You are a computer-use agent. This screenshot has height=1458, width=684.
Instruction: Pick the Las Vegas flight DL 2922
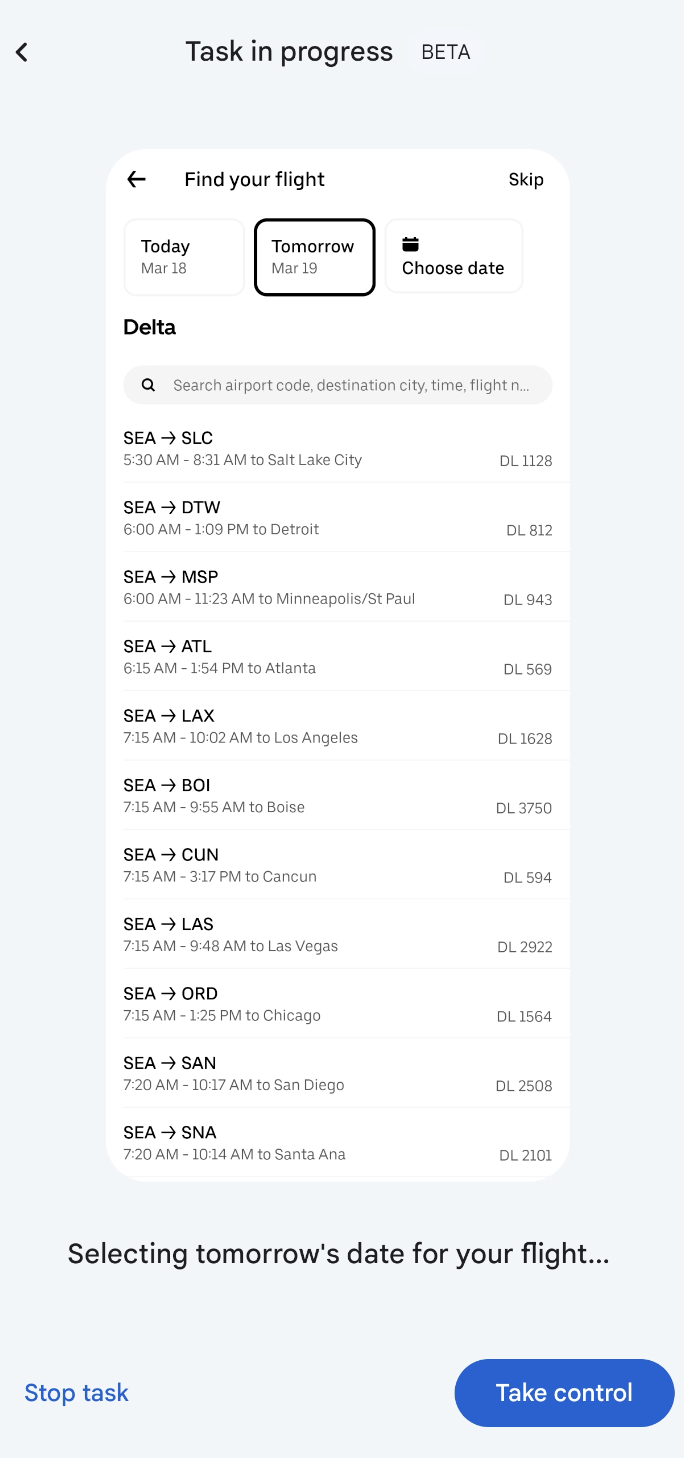click(x=337, y=935)
